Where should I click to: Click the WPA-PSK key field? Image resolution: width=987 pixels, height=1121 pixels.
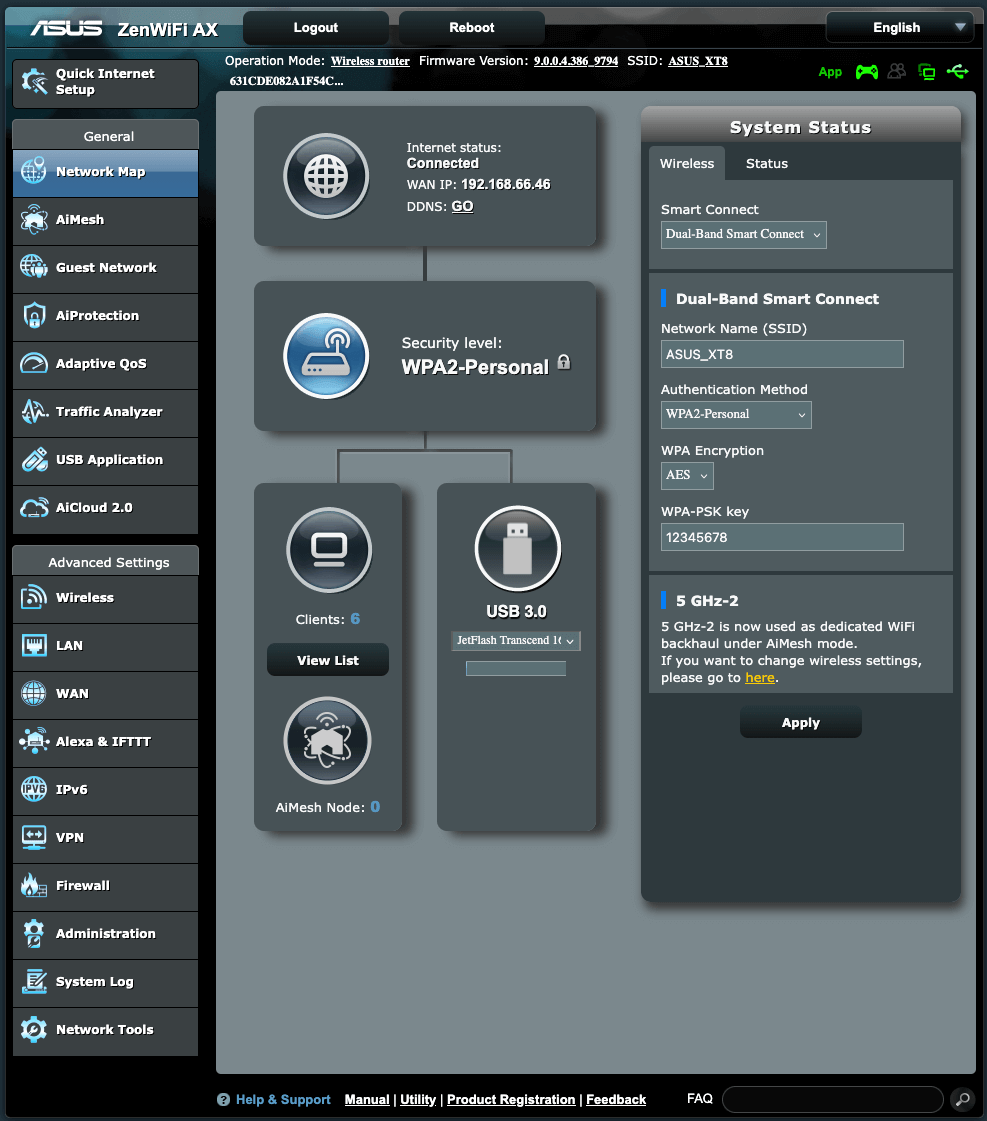(x=782, y=538)
